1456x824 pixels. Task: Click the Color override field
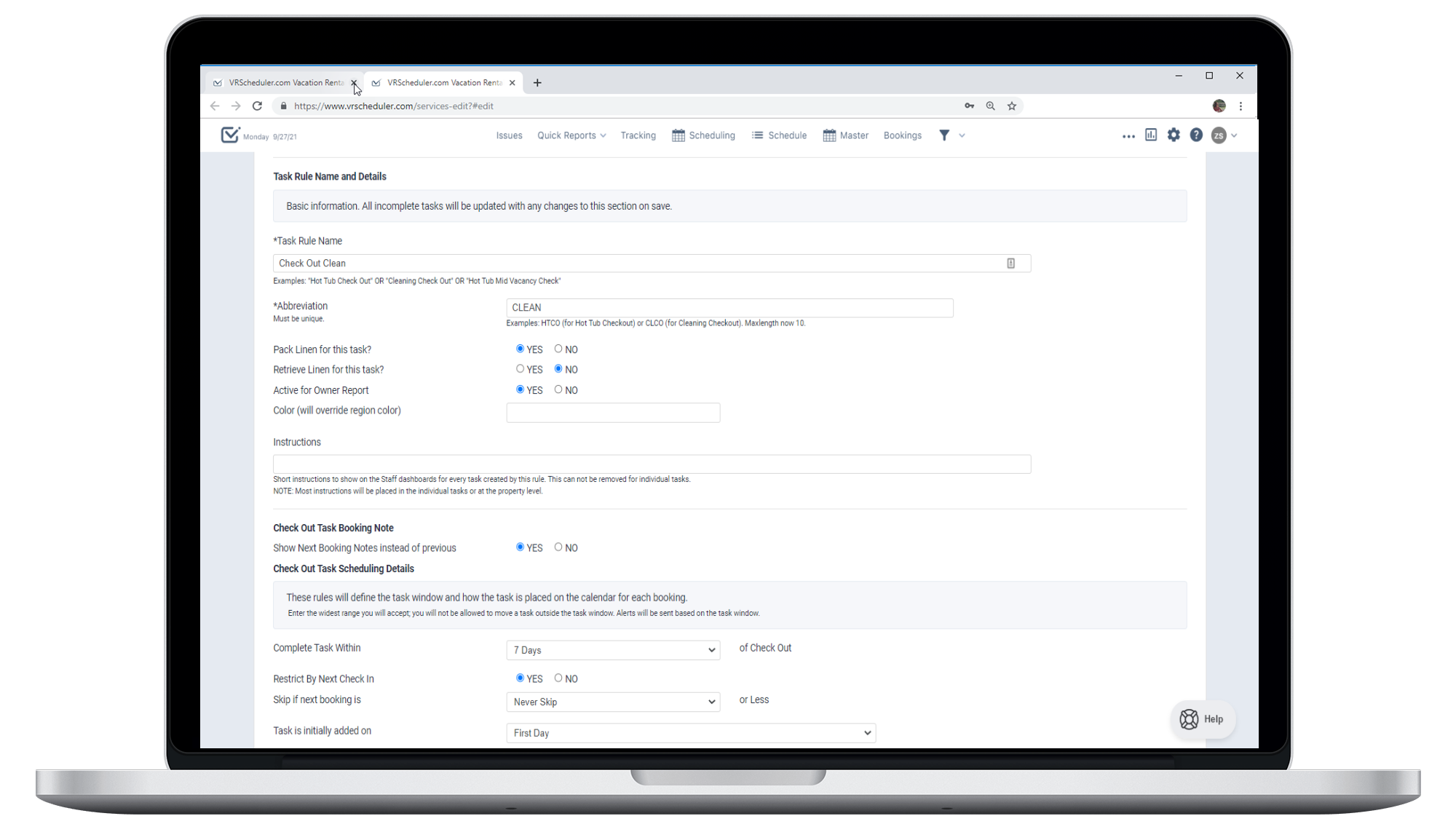pyautogui.click(x=613, y=413)
